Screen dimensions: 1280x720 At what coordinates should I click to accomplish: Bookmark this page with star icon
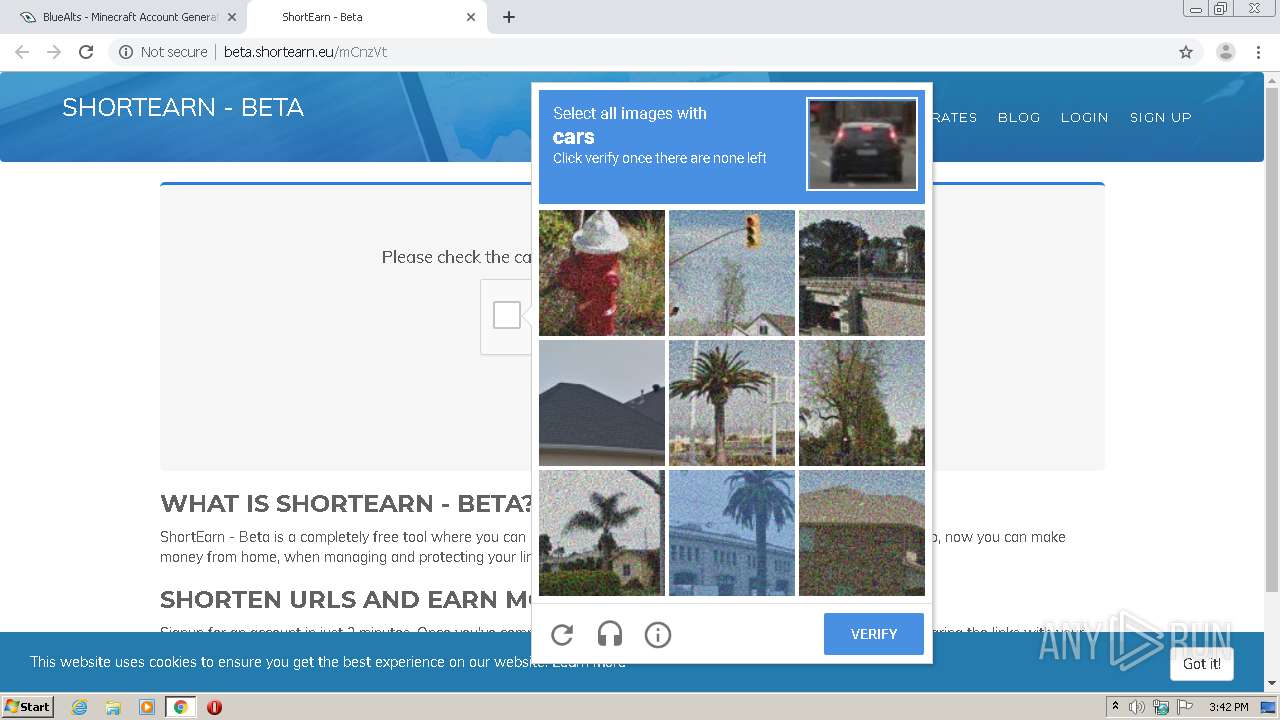click(x=1186, y=52)
